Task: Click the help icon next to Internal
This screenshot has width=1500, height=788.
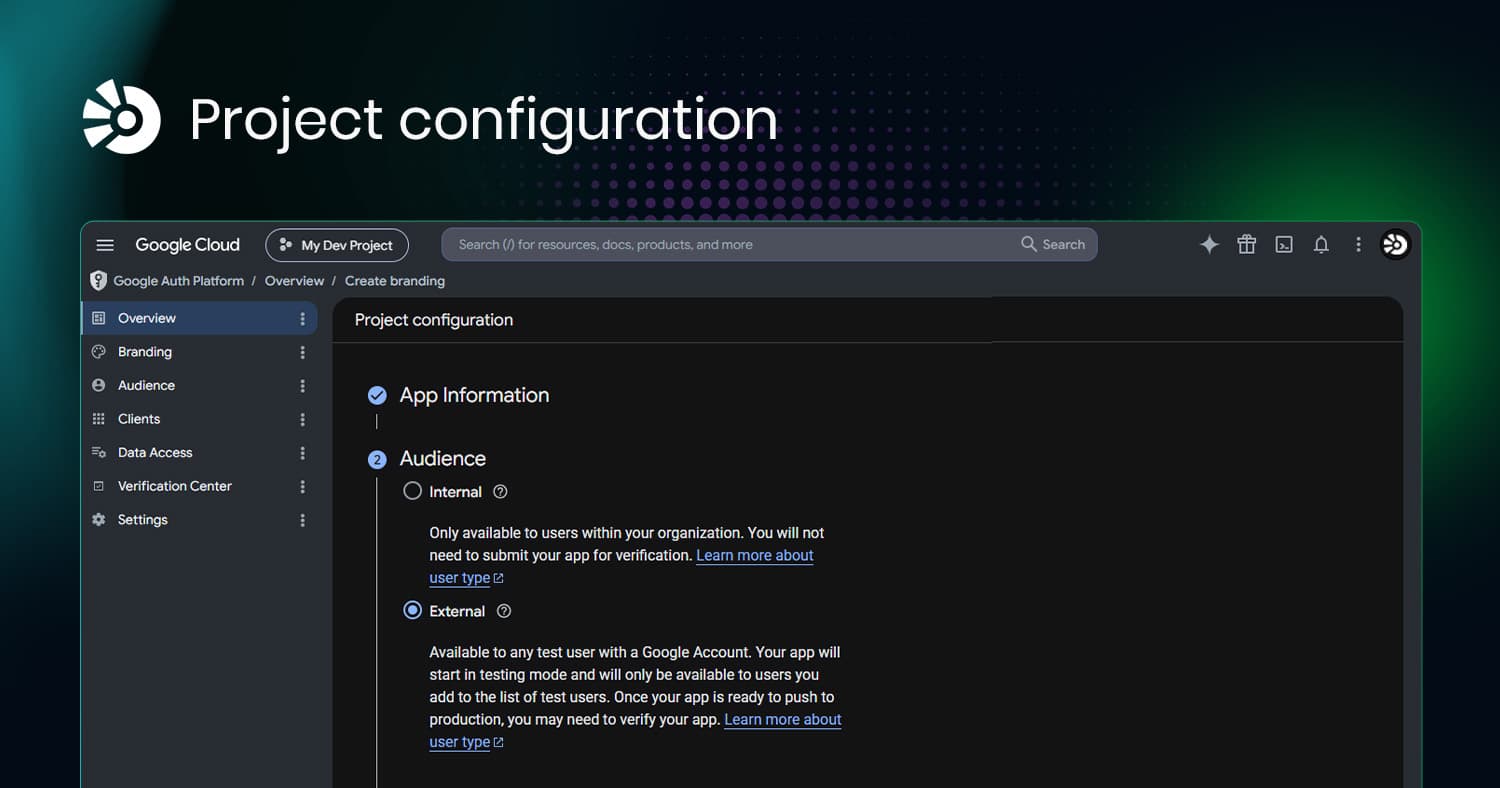Action: pyautogui.click(x=501, y=492)
